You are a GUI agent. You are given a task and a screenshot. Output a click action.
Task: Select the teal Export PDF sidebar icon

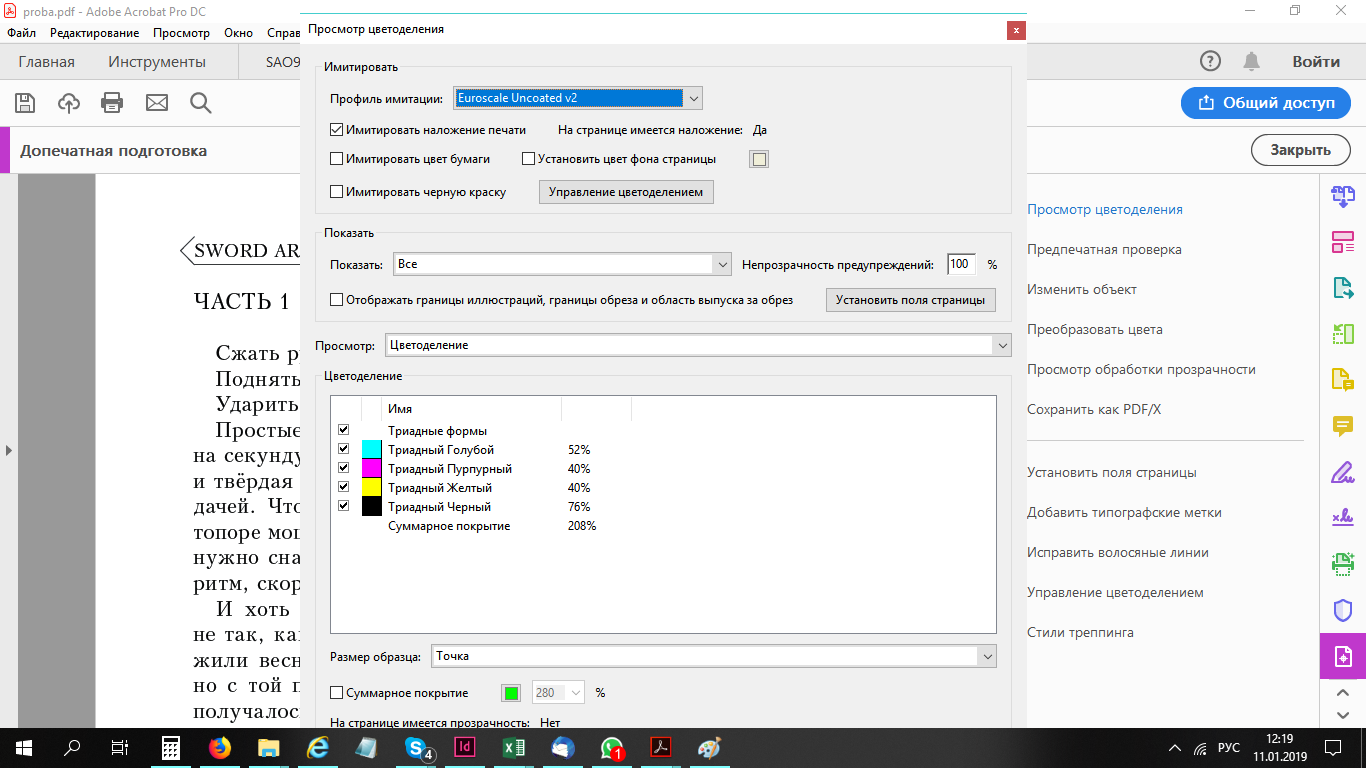coord(1342,288)
